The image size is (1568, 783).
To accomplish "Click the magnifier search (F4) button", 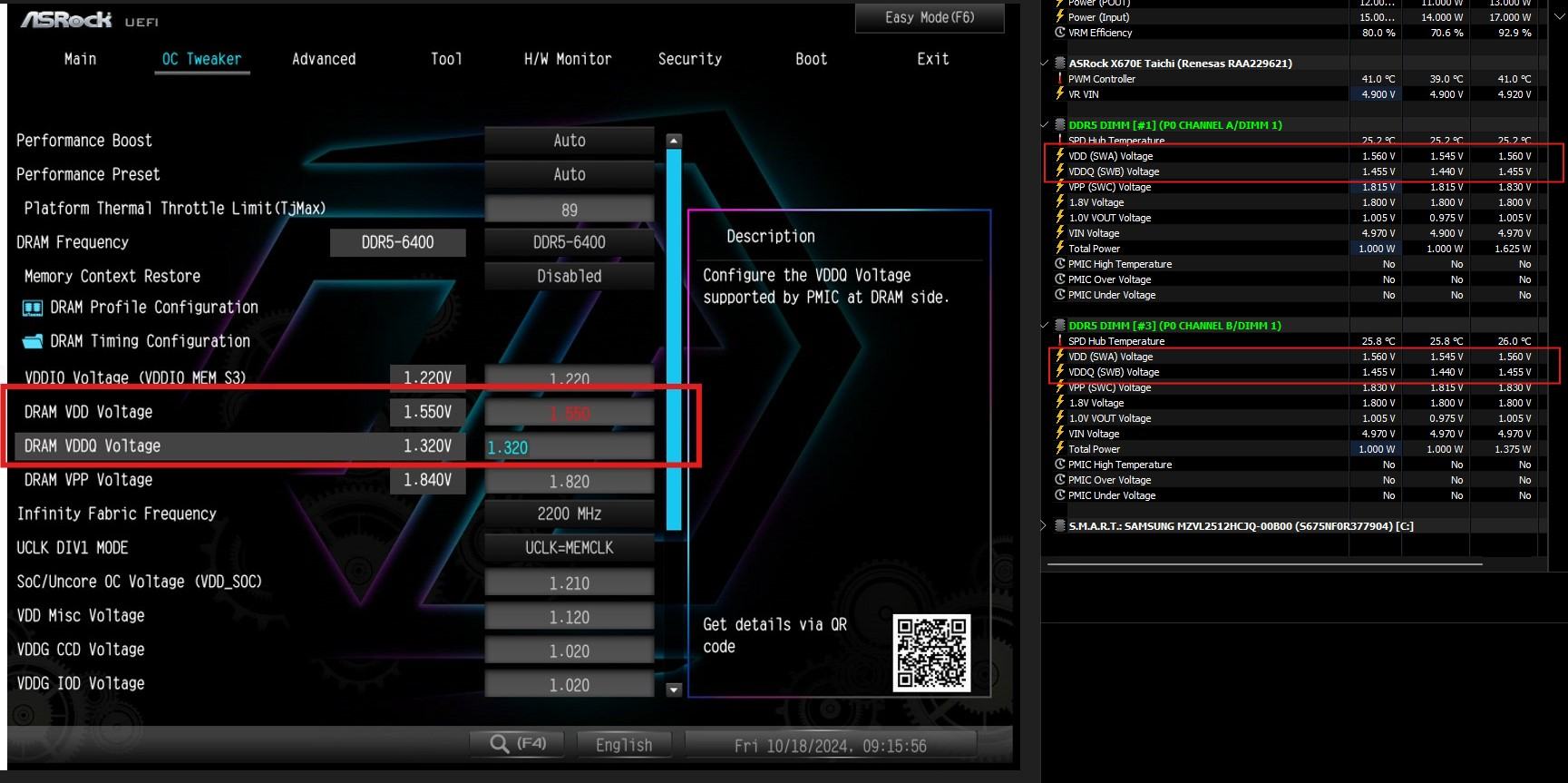I will (517, 744).
